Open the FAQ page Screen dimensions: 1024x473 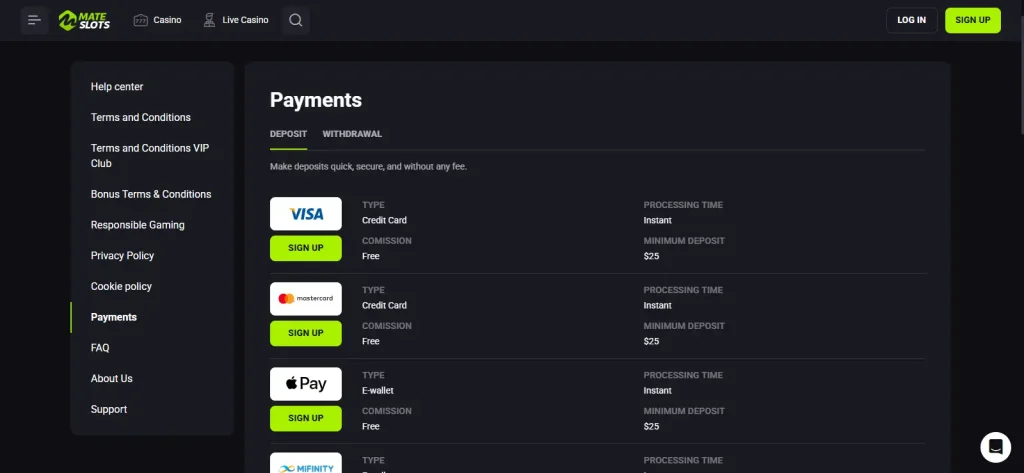pyautogui.click(x=100, y=348)
